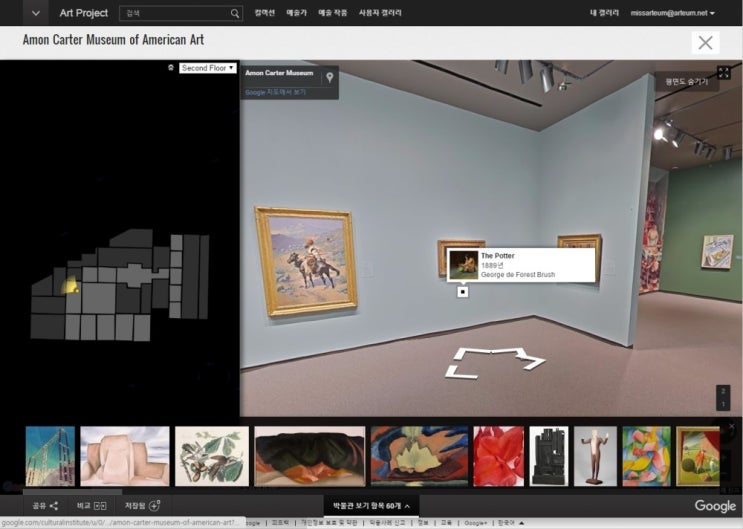743x529 pixels.
Task: Open the 컬렉션 menu item
Action: pos(264,13)
